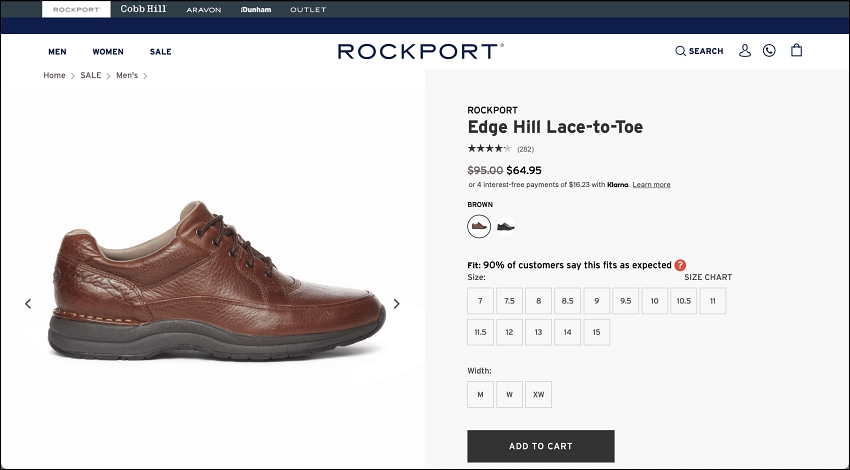Open the search icon
Screen dimensions: 850x470
pyautogui.click(x=680, y=51)
